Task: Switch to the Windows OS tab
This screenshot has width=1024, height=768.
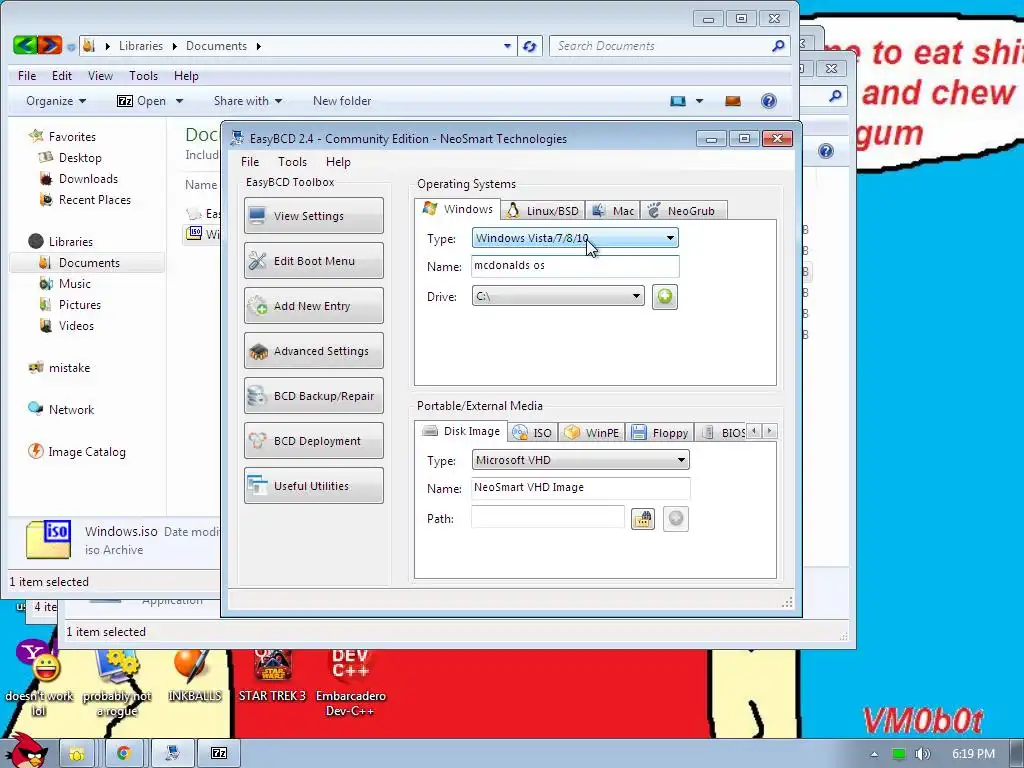Action: point(457,209)
